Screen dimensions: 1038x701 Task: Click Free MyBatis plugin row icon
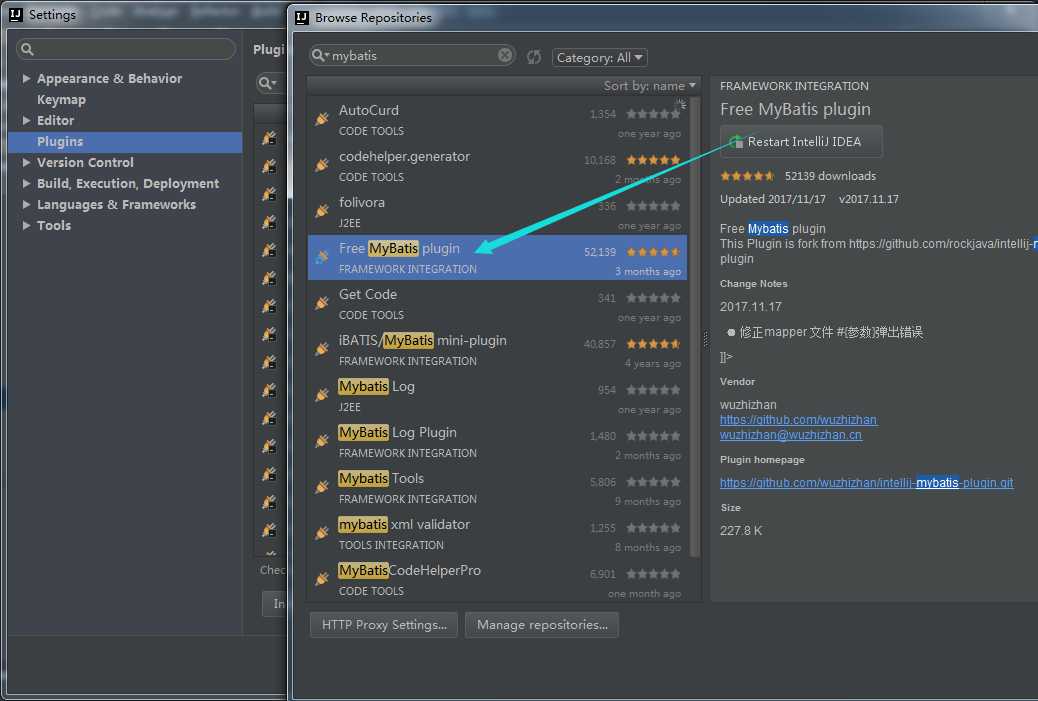322,257
